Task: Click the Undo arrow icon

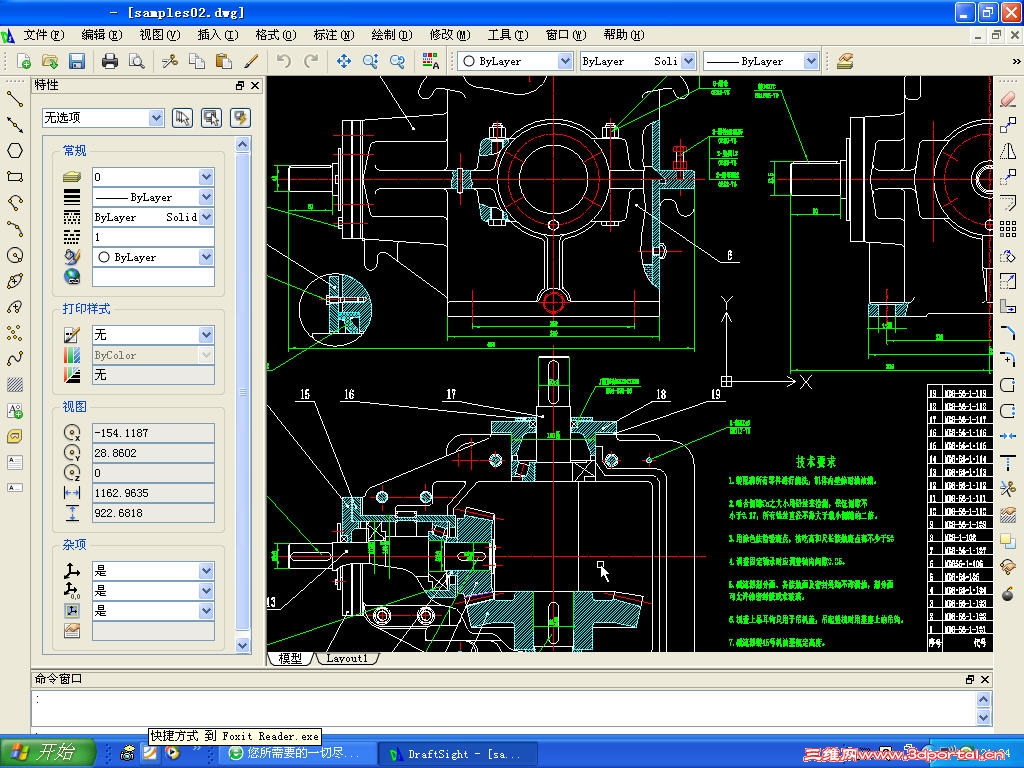Action: [x=283, y=61]
